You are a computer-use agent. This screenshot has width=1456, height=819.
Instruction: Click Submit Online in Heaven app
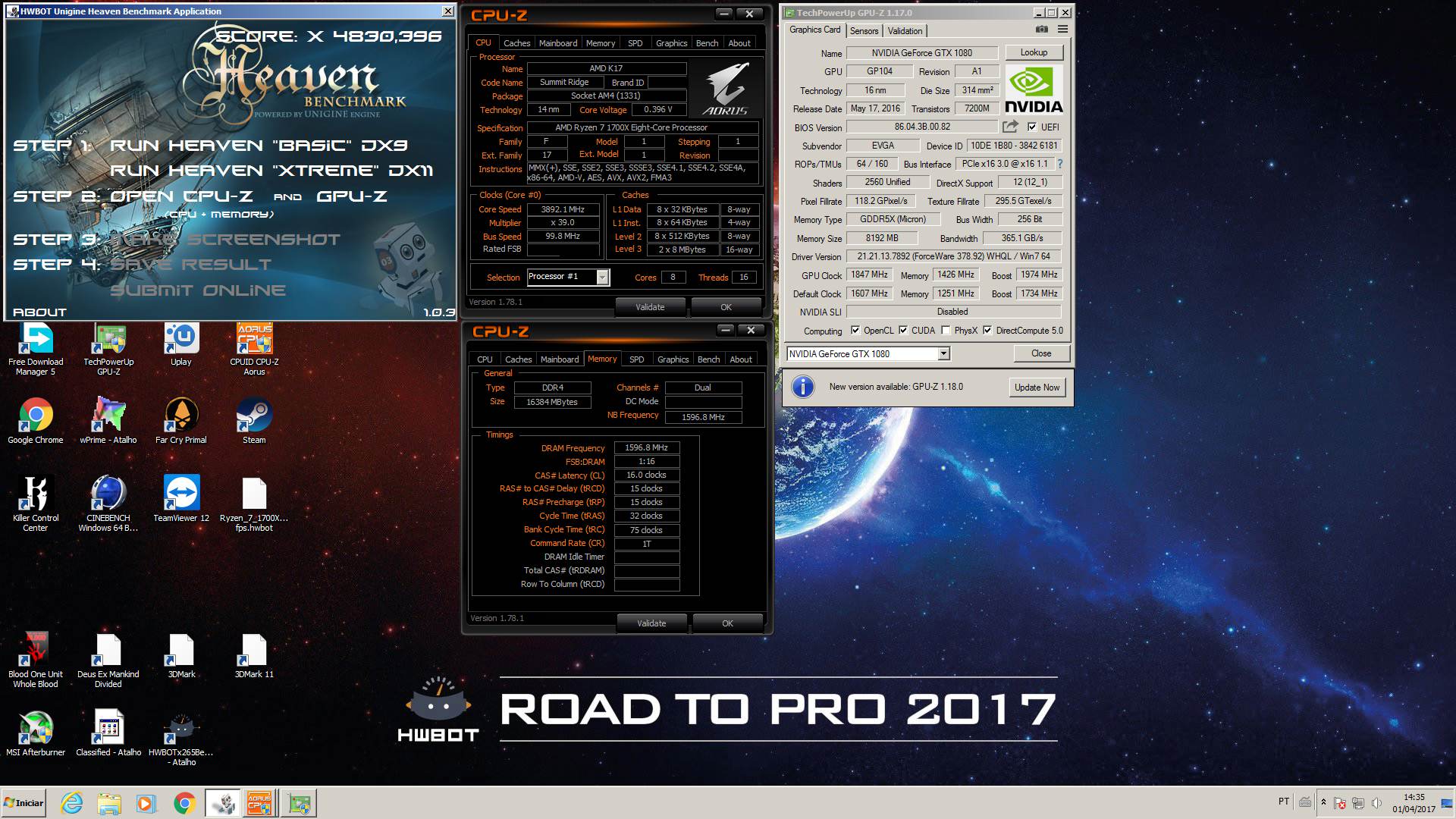198,290
